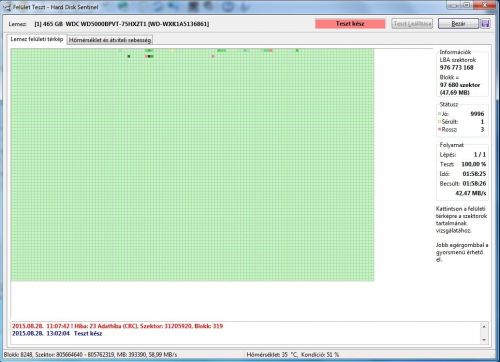
Task: Close the Felület Teszt window
Action: pyautogui.click(x=486, y=5)
